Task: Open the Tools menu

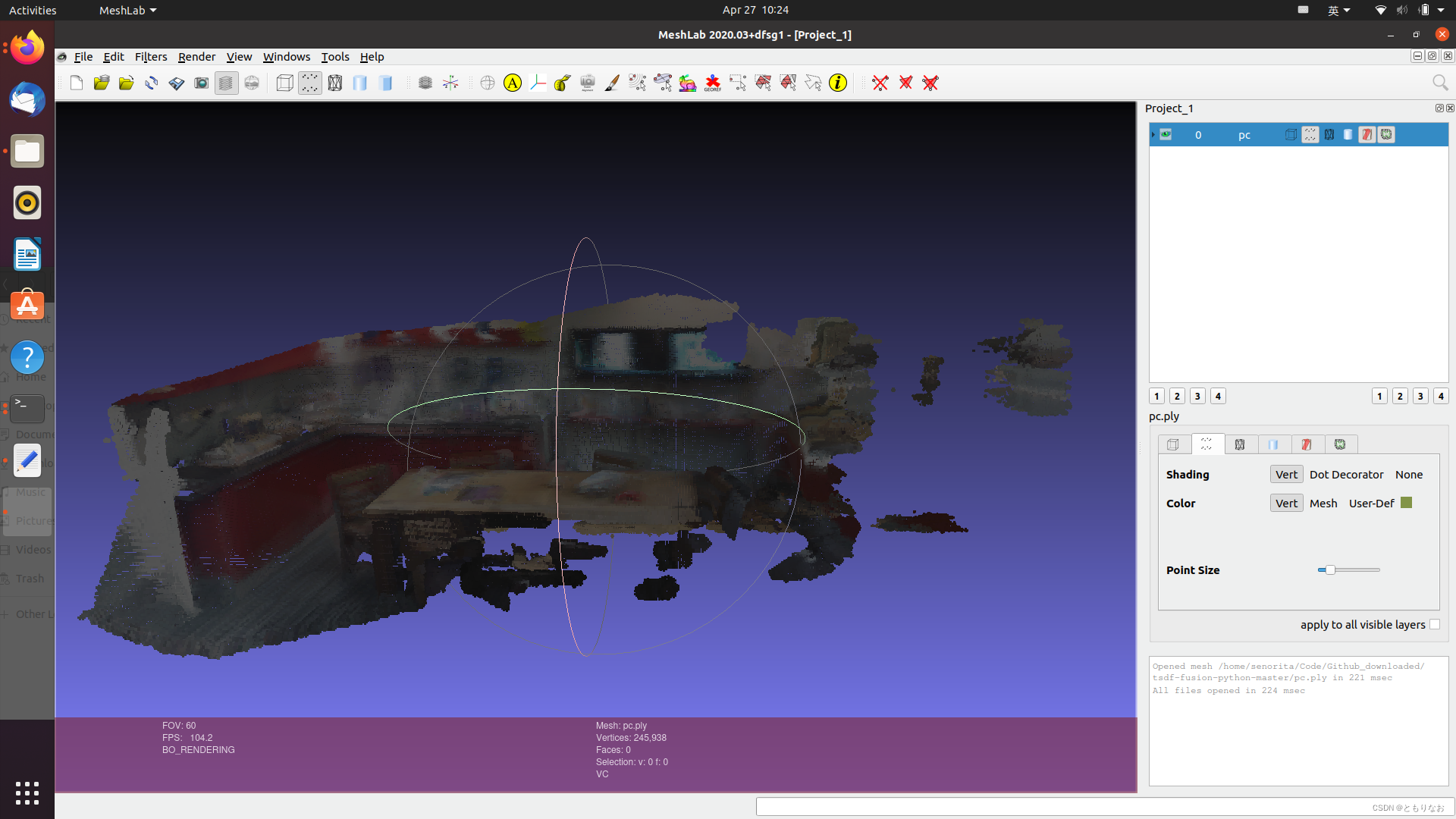Action: pyautogui.click(x=335, y=57)
